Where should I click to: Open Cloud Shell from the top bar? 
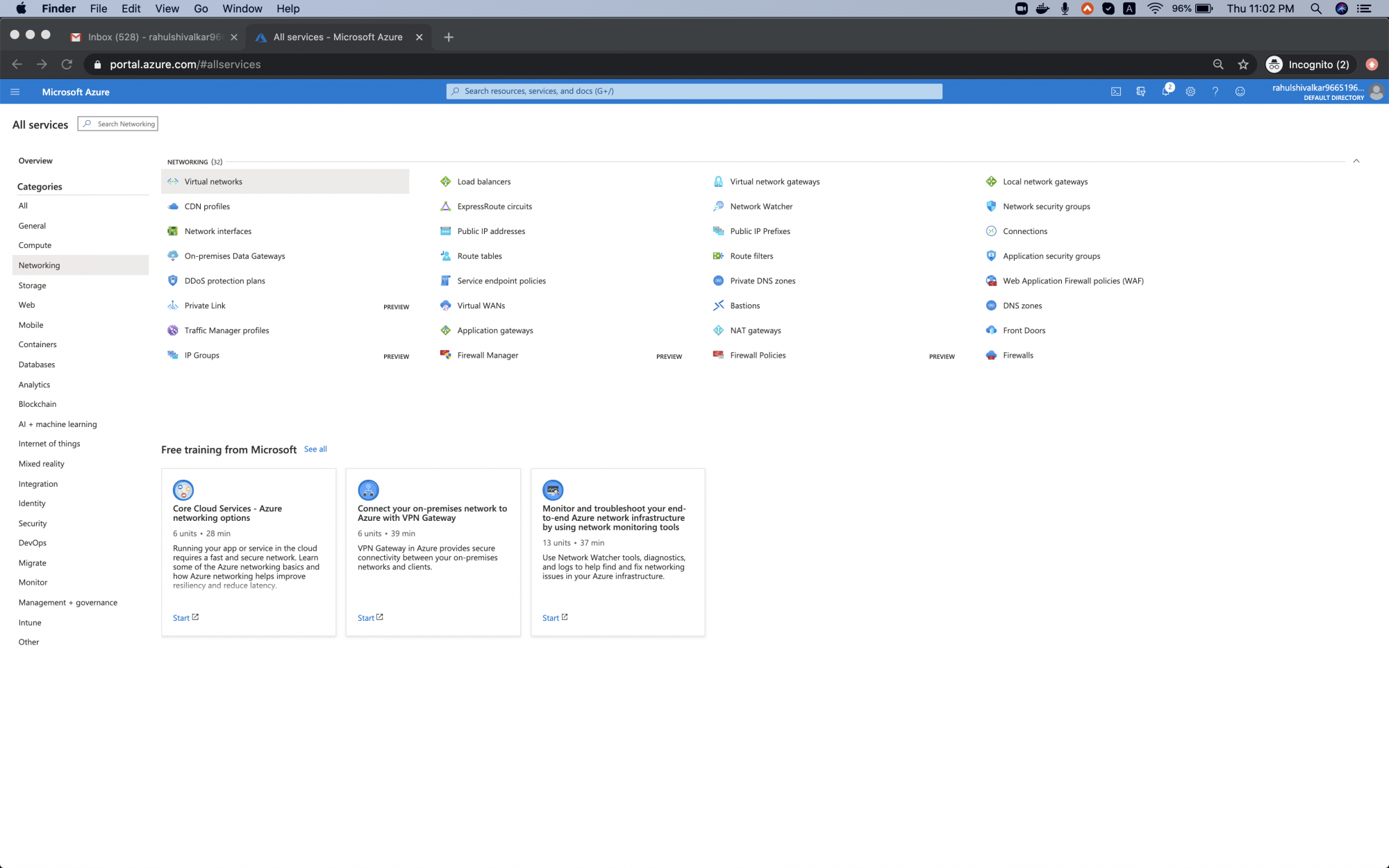click(1116, 91)
